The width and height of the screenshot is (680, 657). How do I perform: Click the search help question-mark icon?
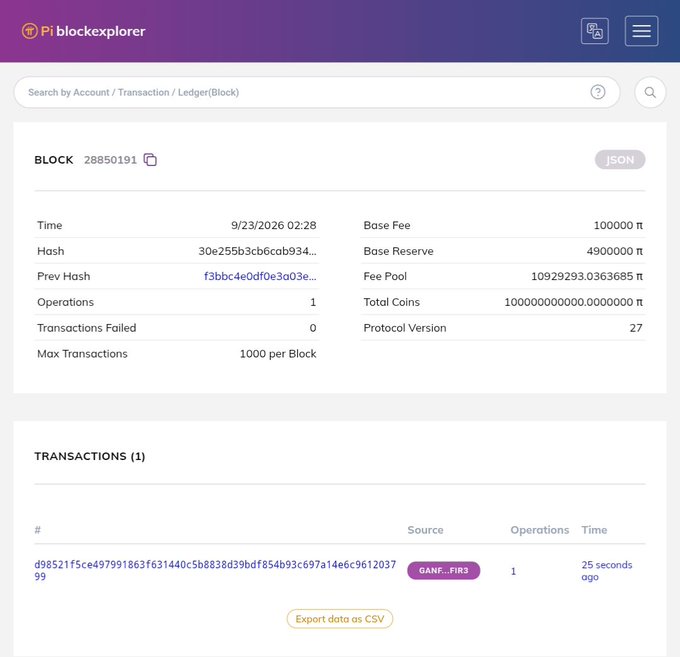598,92
